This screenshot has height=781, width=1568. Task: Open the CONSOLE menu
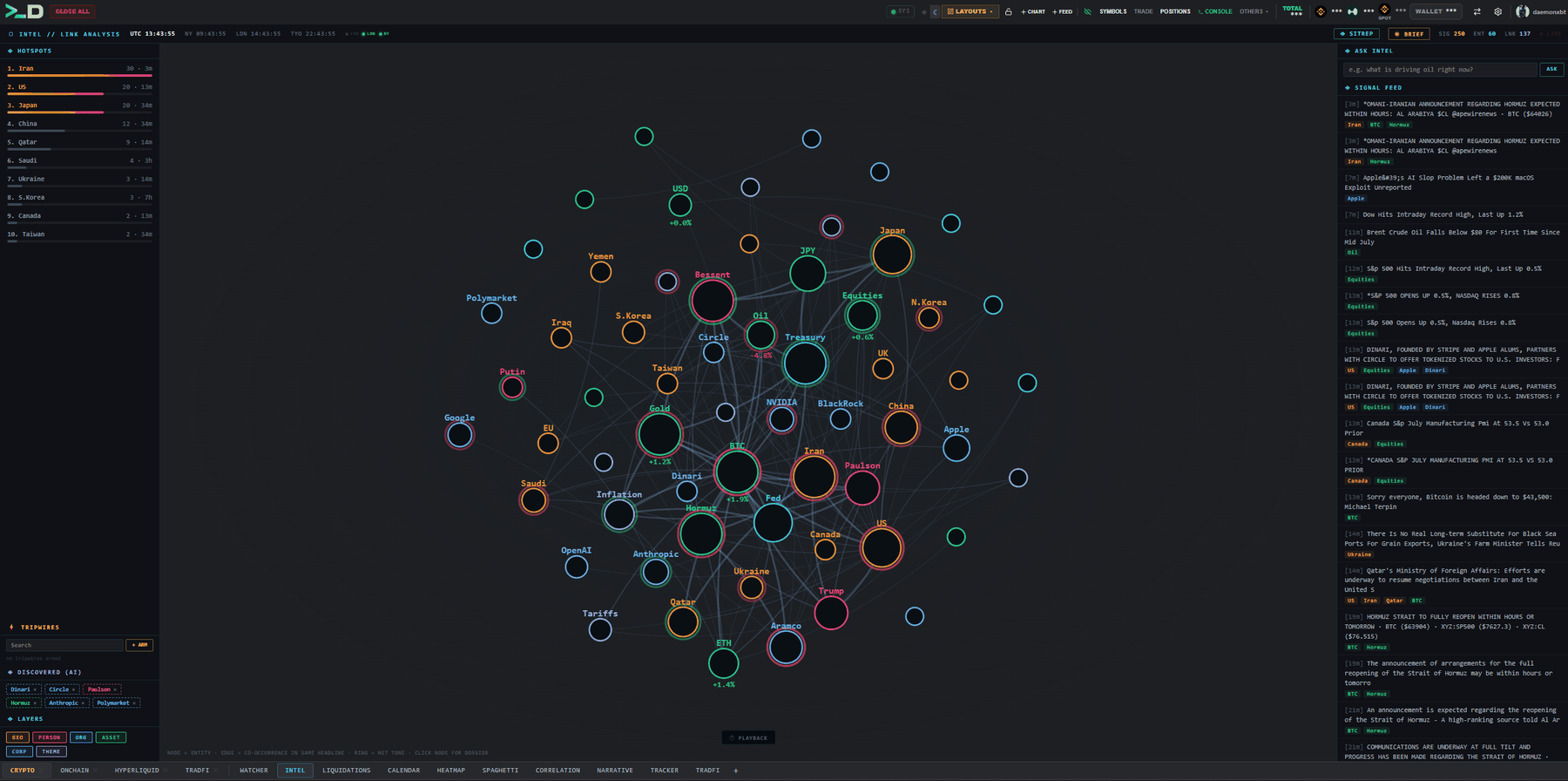point(1215,11)
